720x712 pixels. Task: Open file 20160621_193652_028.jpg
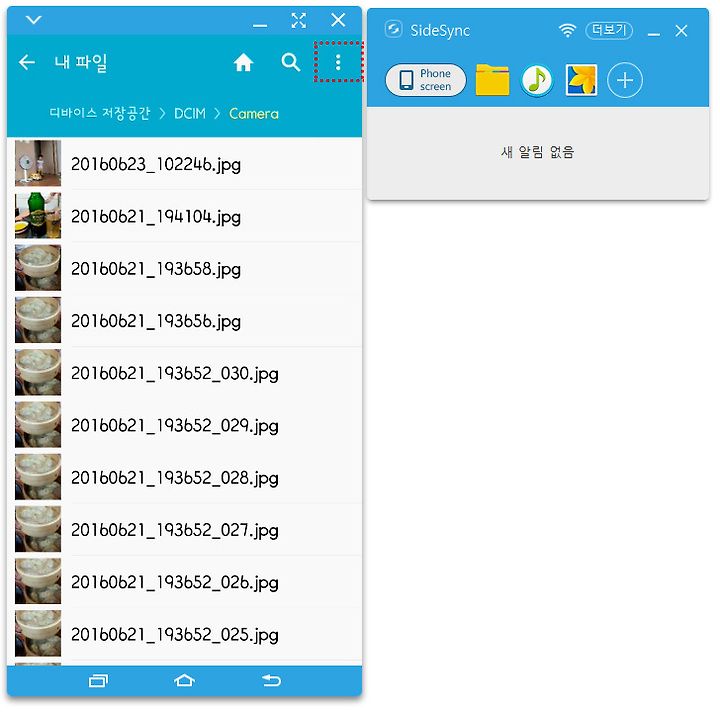tap(184, 477)
